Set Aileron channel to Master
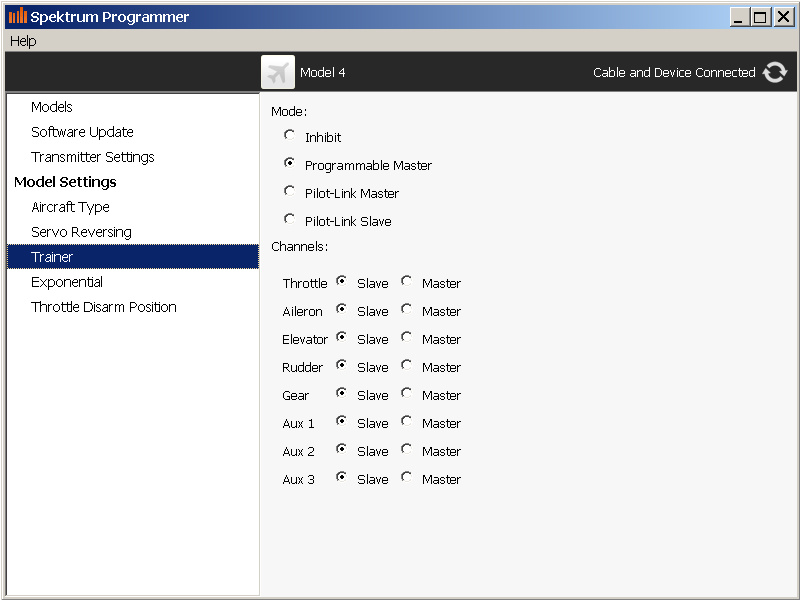The image size is (800, 600). pyautogui.click(x=406, y=309)
